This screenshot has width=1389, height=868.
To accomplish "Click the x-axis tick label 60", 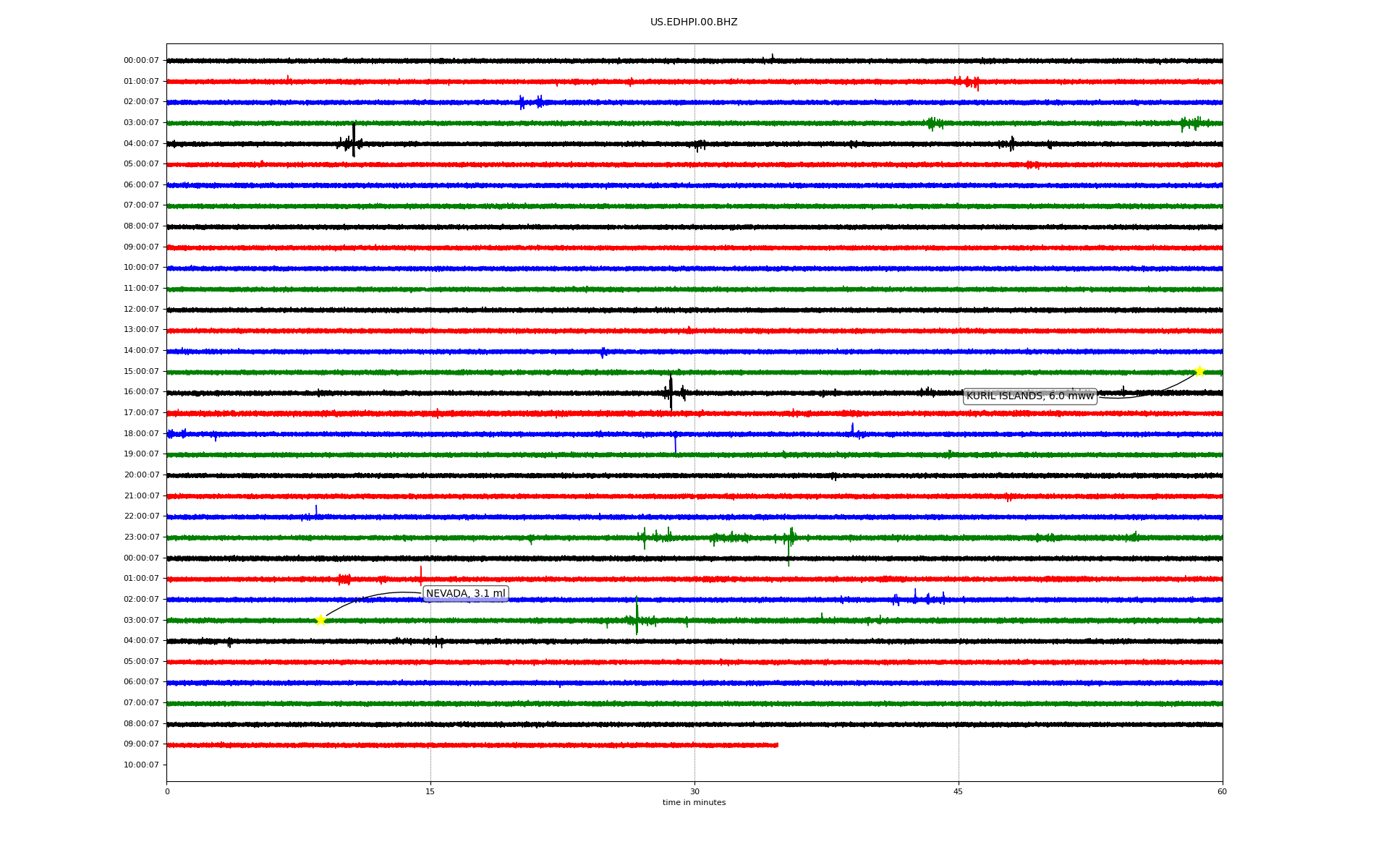I will tap(1222, 792).
